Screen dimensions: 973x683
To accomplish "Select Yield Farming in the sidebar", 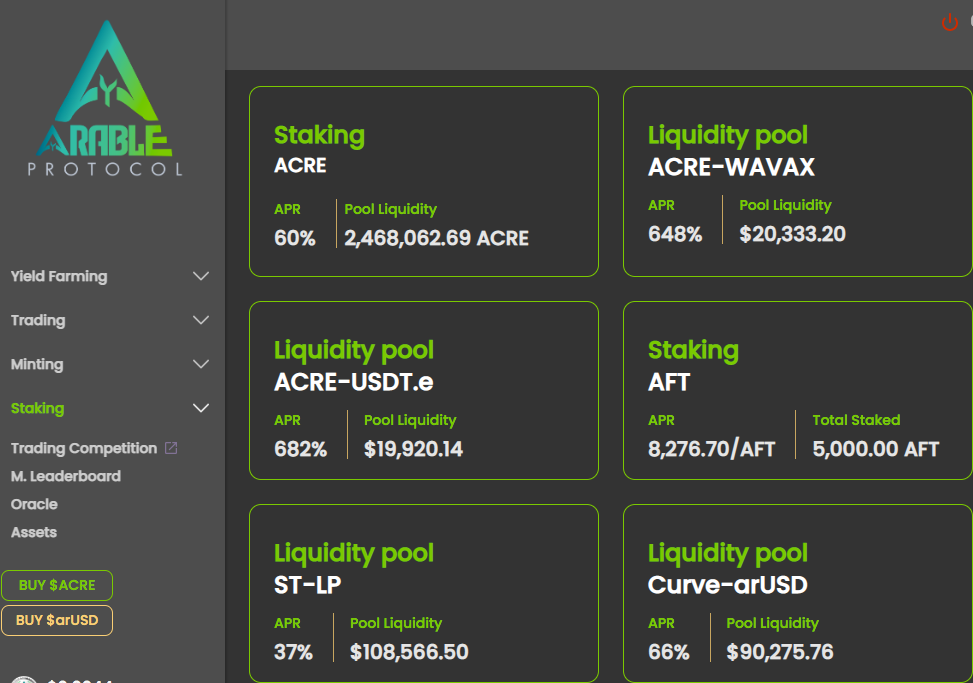I will [x=59, y=276].
